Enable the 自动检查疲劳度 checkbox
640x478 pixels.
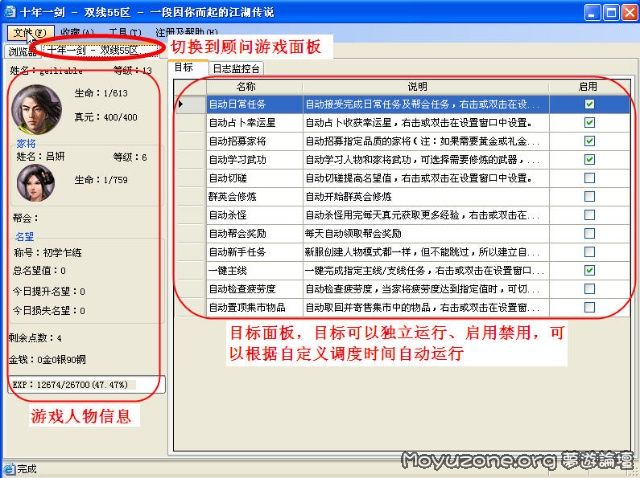(x=589, y=289)
